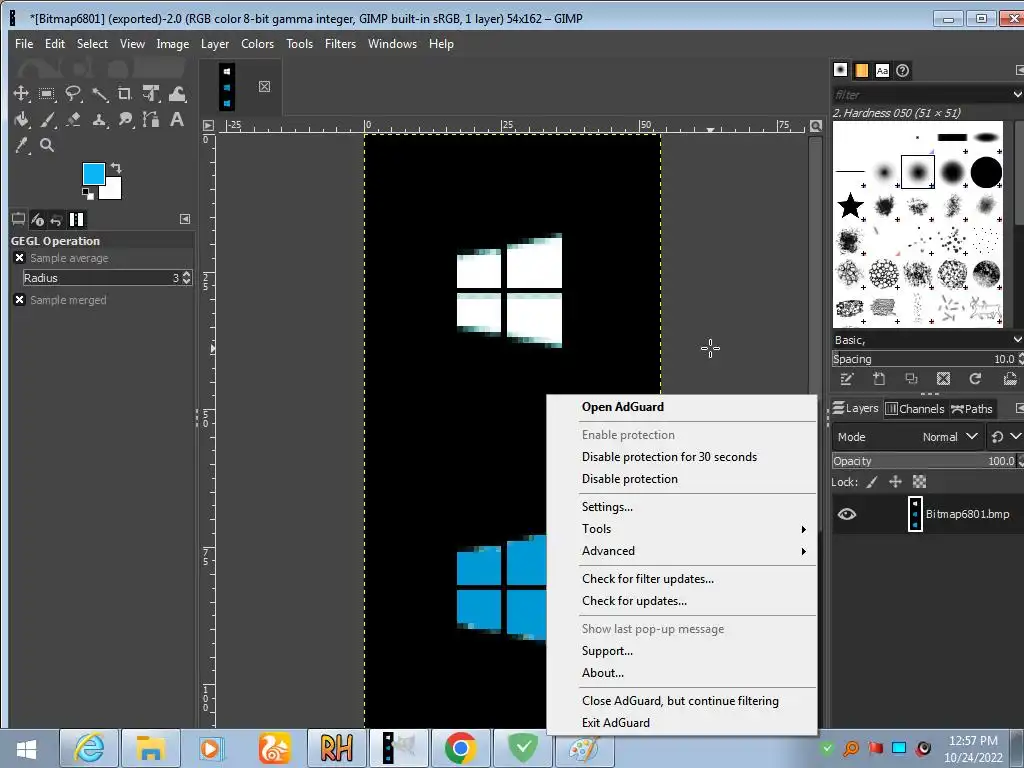The width and height of the screenshot is (1024, 768).
Task: Click Exit AdGuard
Action: (616, 723)
